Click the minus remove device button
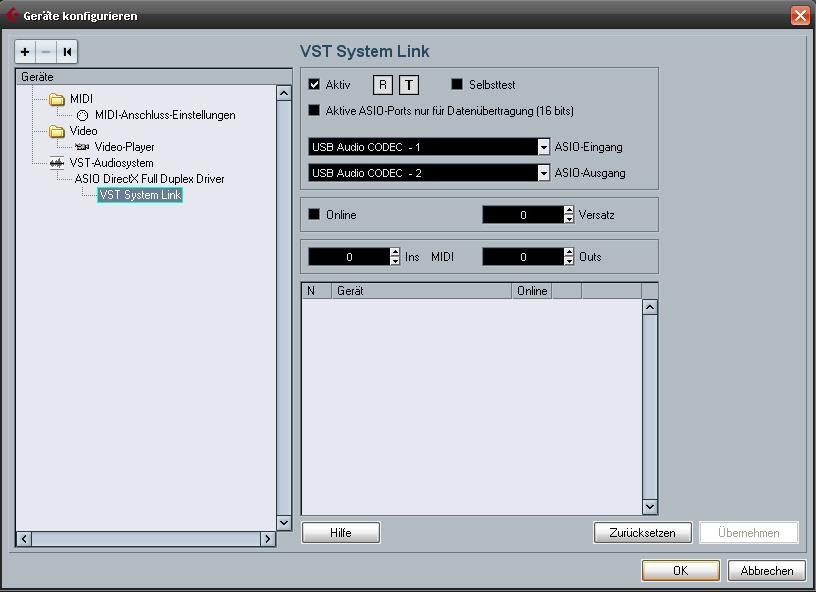 [x=46, y=52]
